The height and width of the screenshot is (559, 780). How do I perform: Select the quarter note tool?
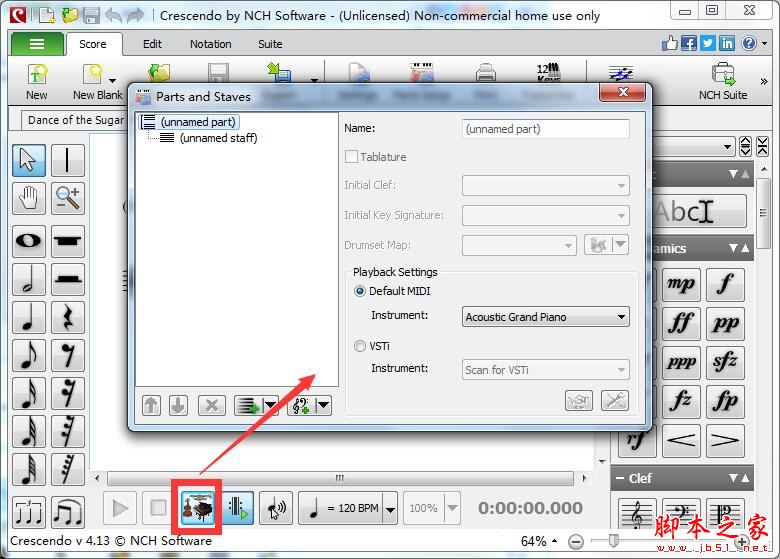(x=29, y=317)
